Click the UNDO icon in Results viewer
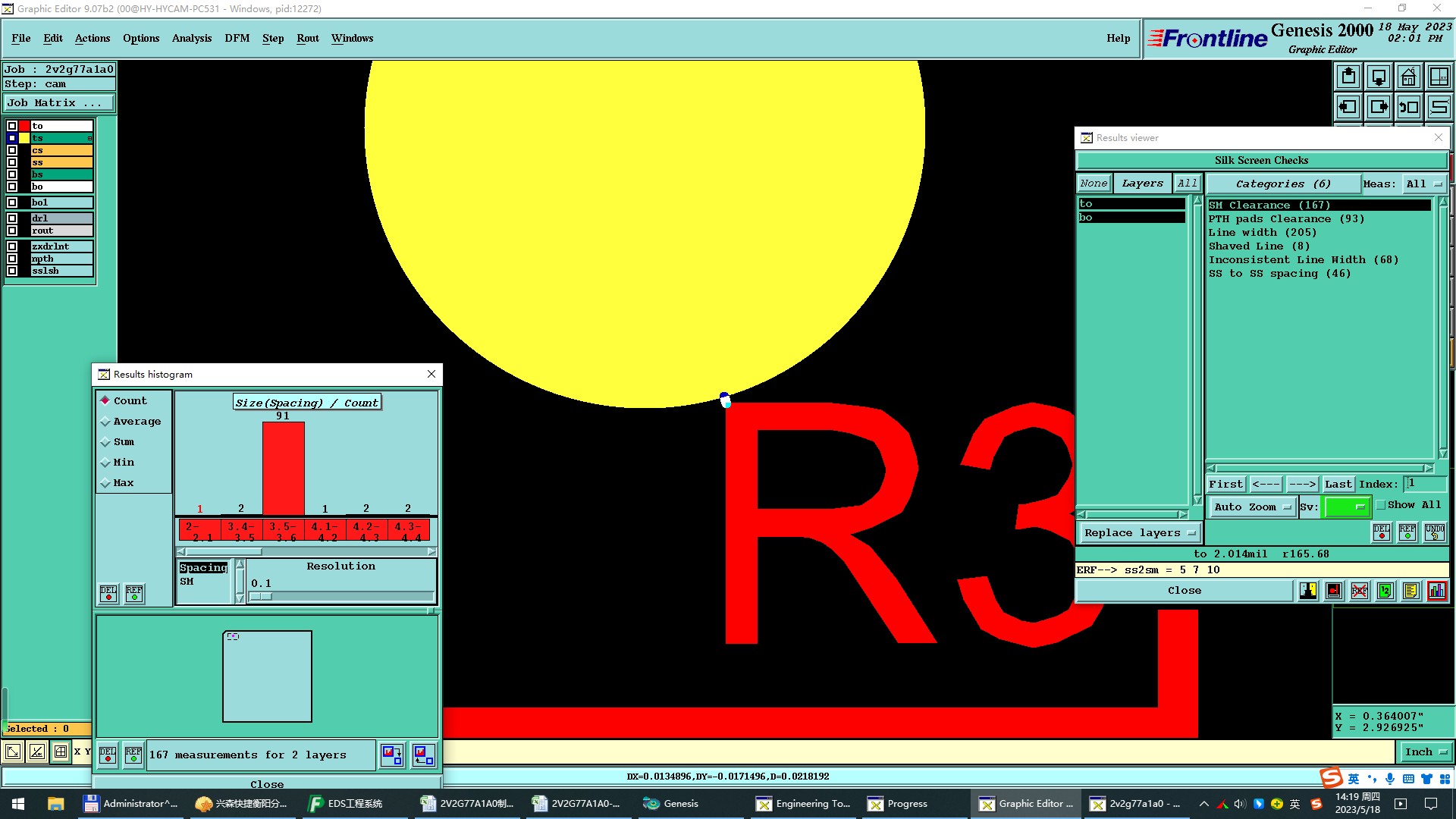The height and width of the screenshot is (819, 1456). pos(1434,532)
